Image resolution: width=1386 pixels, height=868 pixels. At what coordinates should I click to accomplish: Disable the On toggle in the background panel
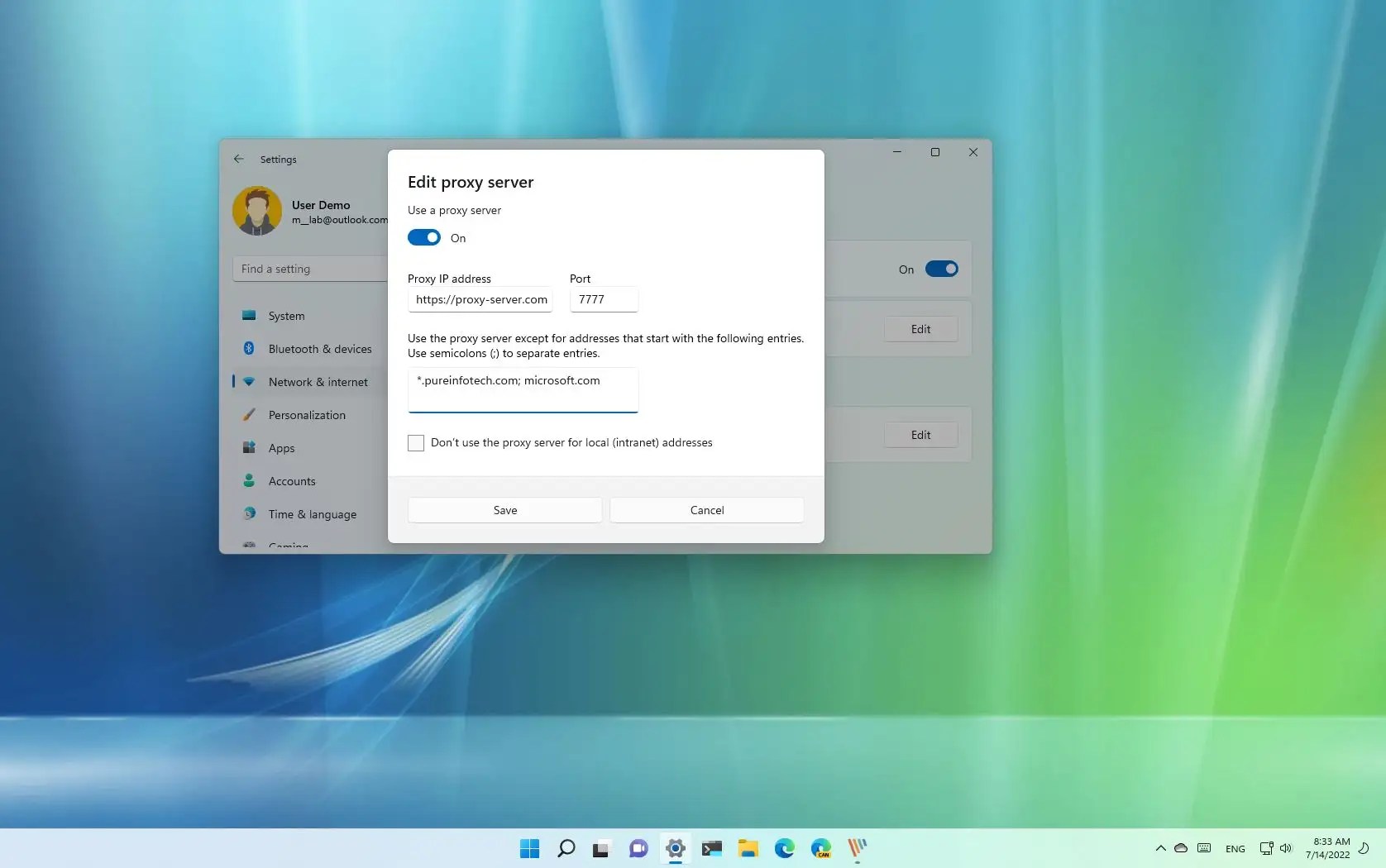(942, 269)
